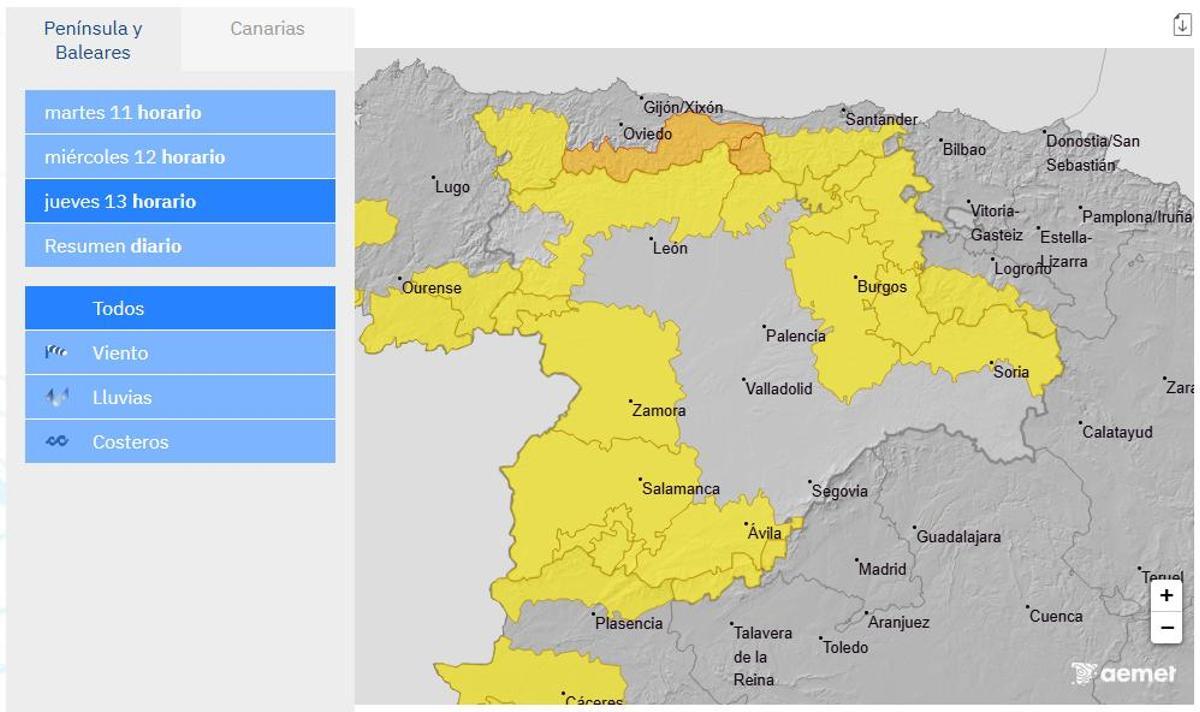Image resolution: width=1200 pixels, height=712 pixels.
Task: Select the Península y Baleares tab
Action: pyautogui.click(x=93, y=40)
